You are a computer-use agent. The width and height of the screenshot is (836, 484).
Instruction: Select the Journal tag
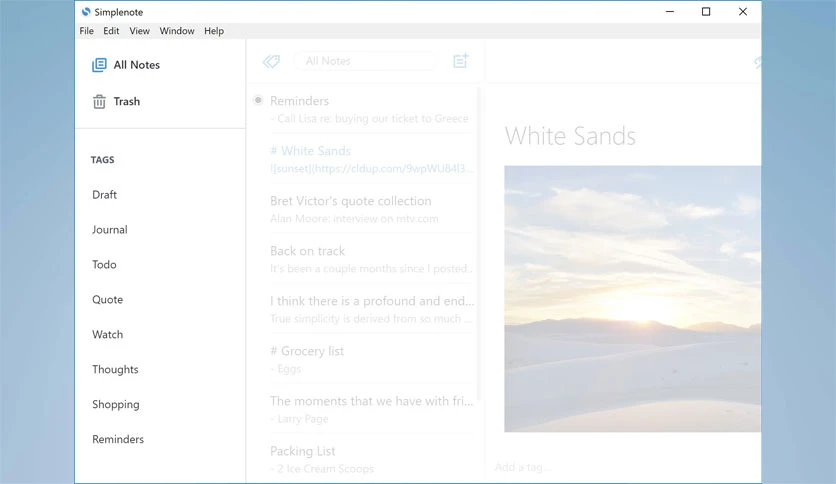(x=109, y=230)
